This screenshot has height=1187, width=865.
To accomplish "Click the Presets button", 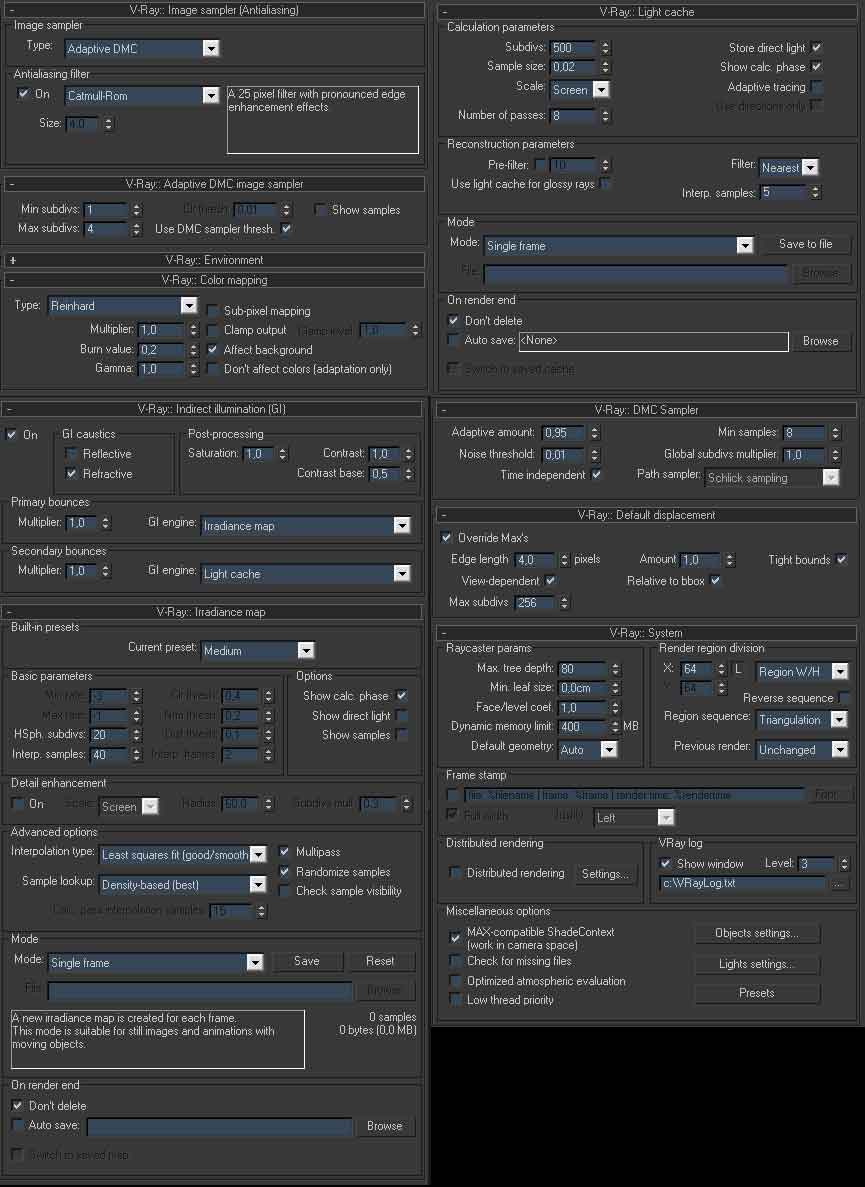I will (x=757, y=993).
